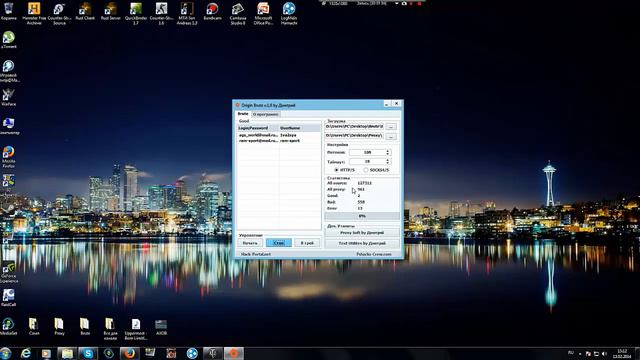Select the Mozilla Firefox desktop shortcut
This screenshot has width=640, height=360.
9,157
